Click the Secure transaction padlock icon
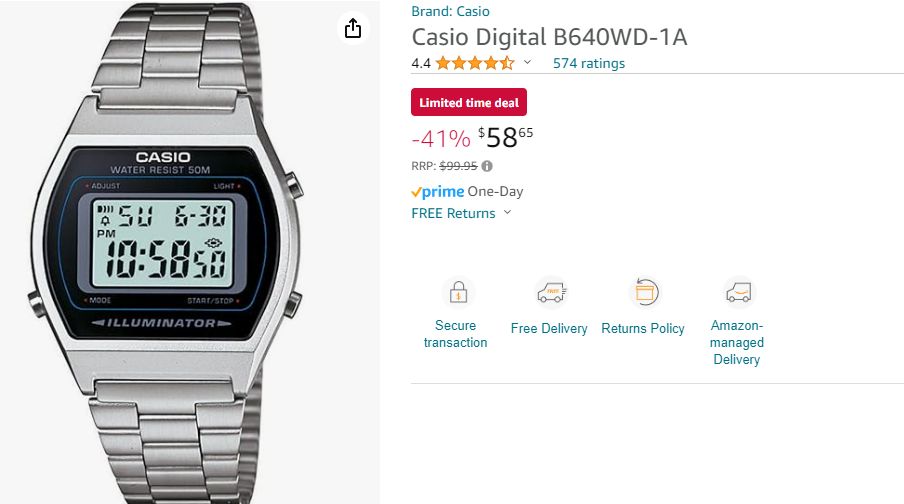The width and height of the screenshot is (904, 504). point(458,292)
